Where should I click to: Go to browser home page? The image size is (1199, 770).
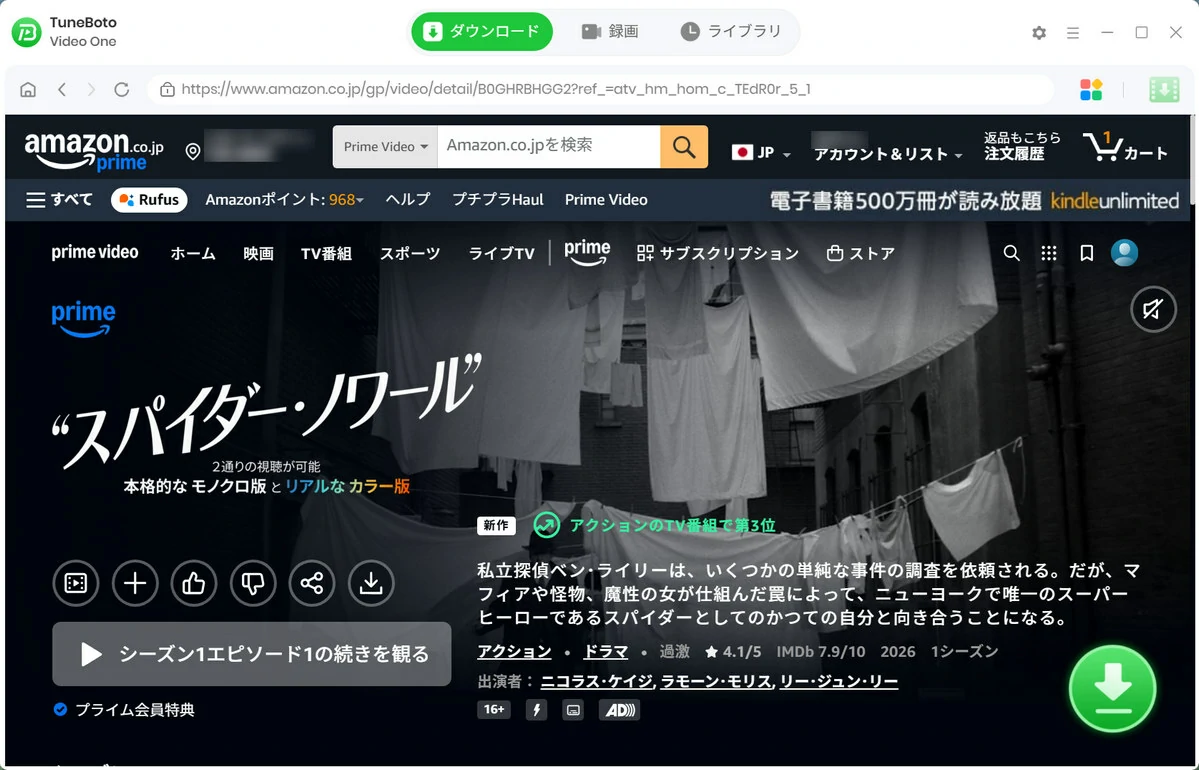28,89
